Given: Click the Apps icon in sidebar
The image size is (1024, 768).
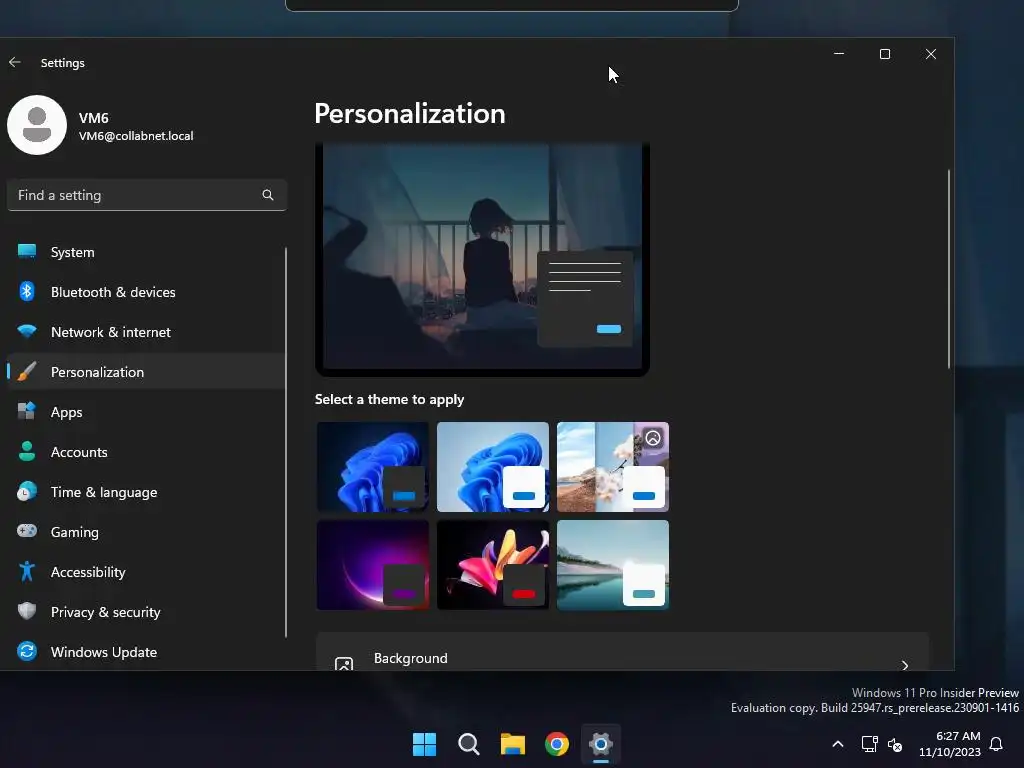Looking at the screenshot, I should click(27, 411).
